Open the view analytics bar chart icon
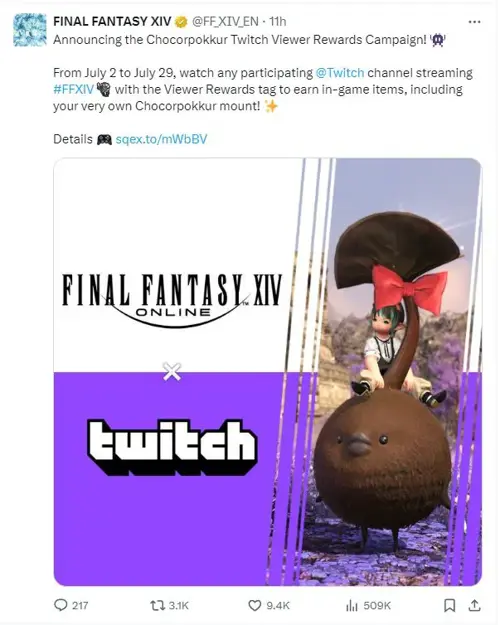The height and width of the screenshot is (625, 500). (352, 606)
